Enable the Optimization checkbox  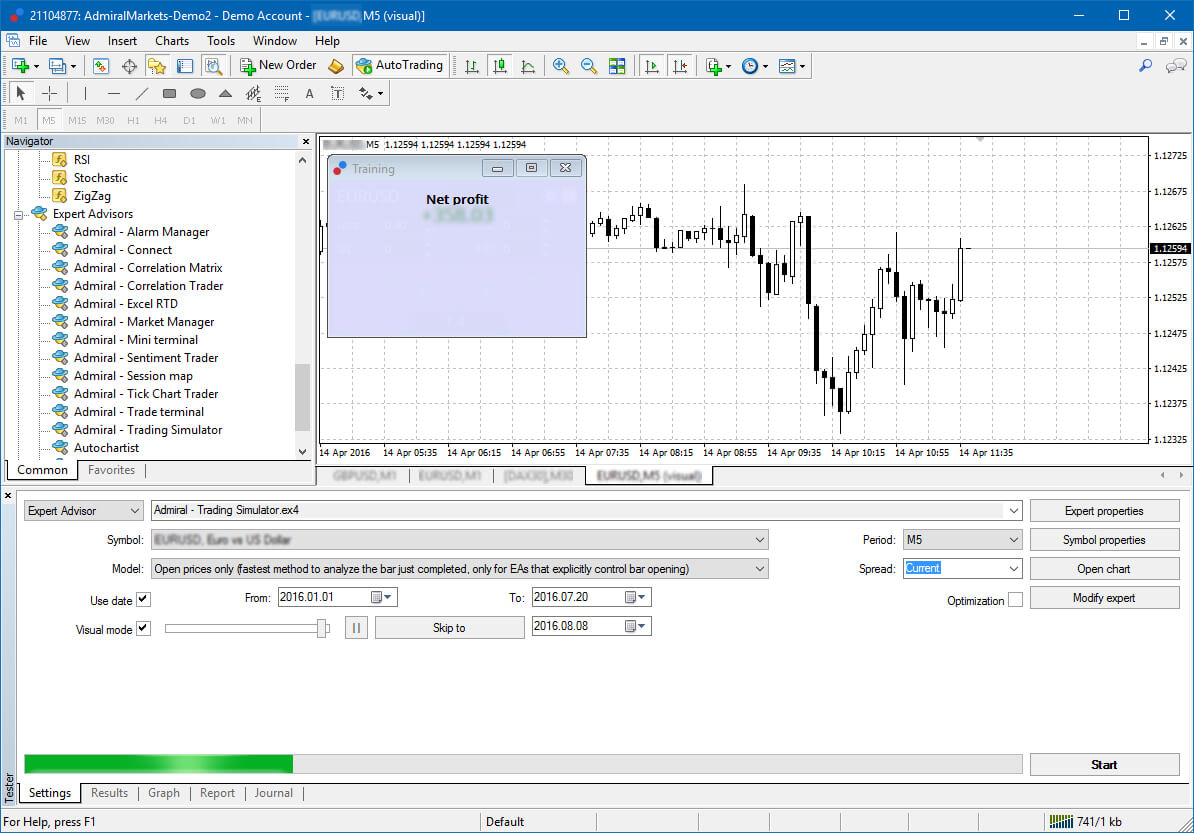click(x=1015, y=600)
